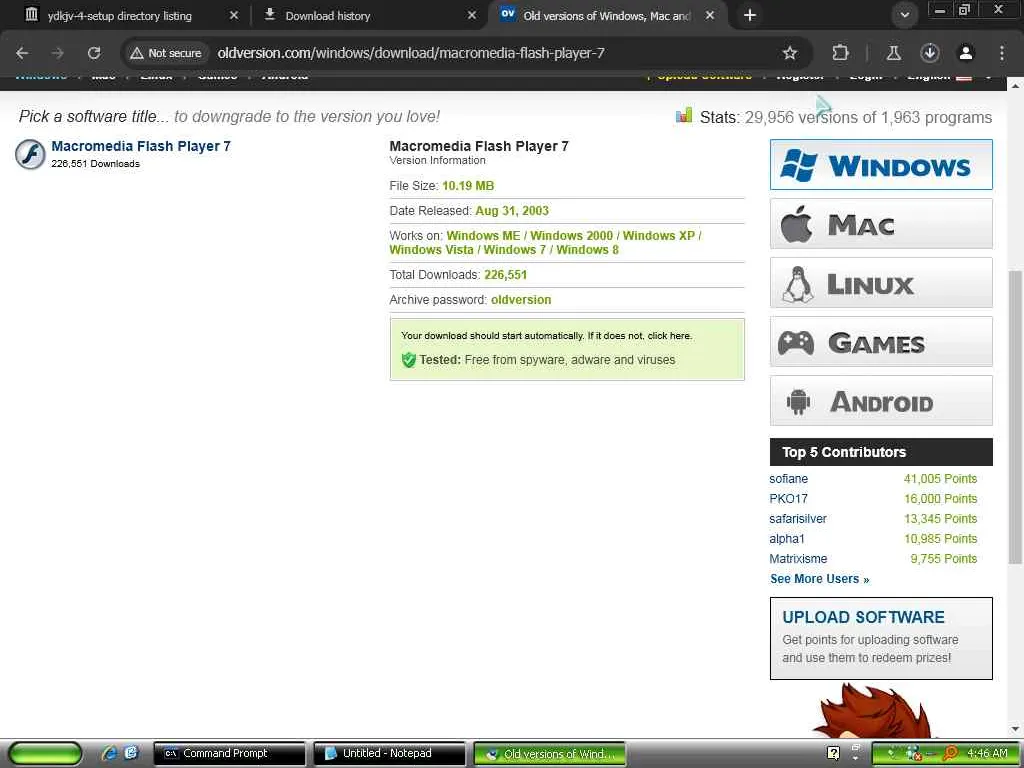Image resolution: width=1024 pixels, height=768 pixels.
Task: Click the taskbar help question mark icon
Action: pos(833,753)
